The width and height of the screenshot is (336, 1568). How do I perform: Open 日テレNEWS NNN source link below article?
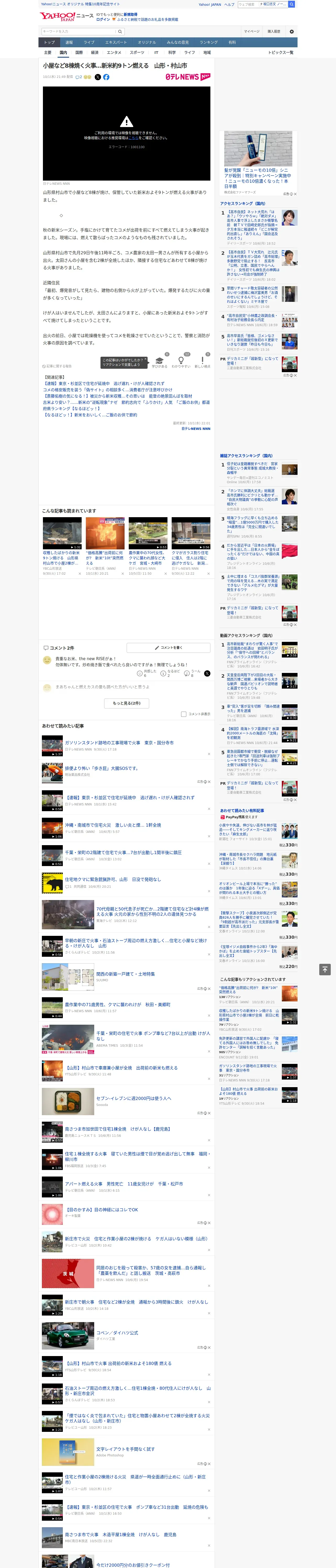tap(196, 429)
